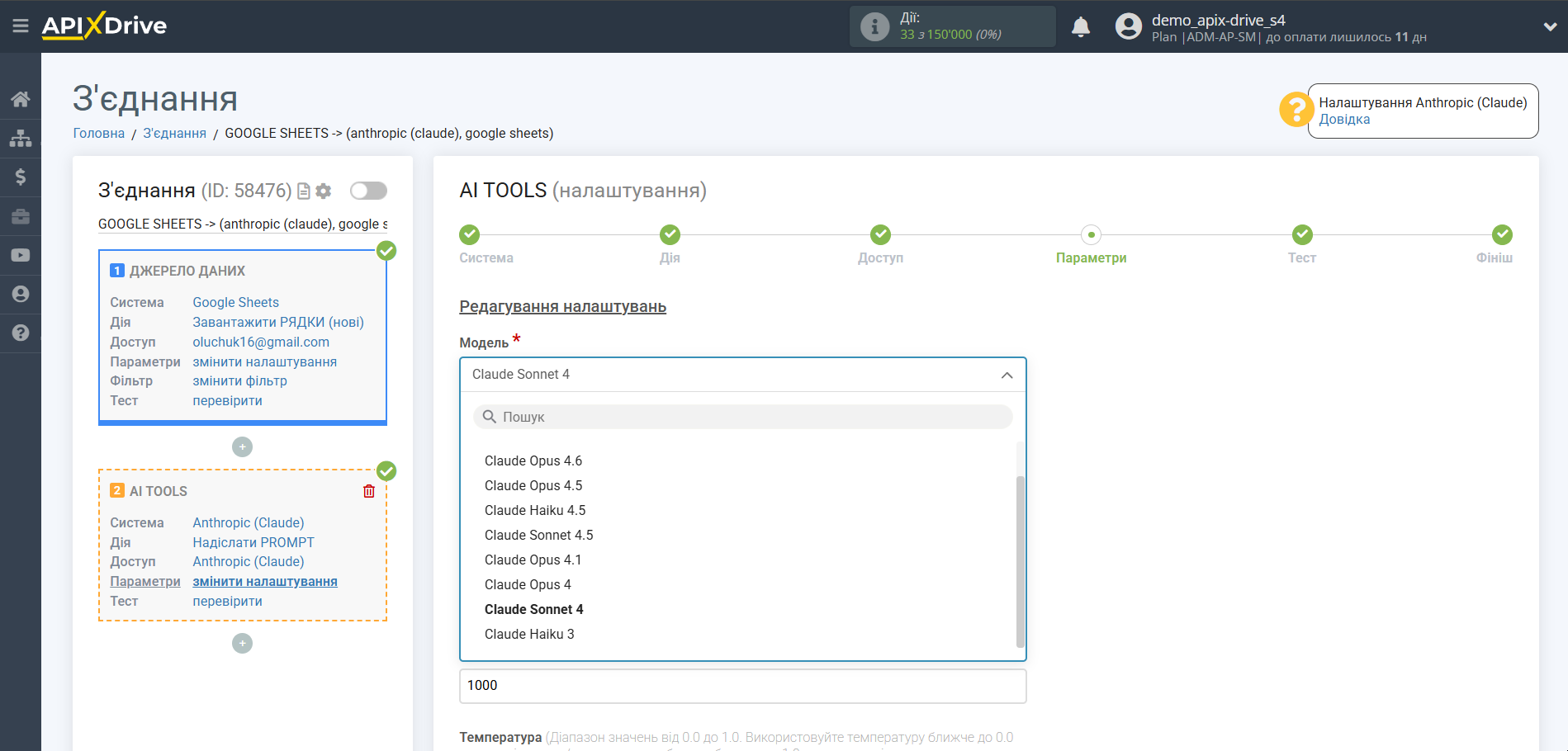Toggle the connection enable switch

[x=368, y=191]
